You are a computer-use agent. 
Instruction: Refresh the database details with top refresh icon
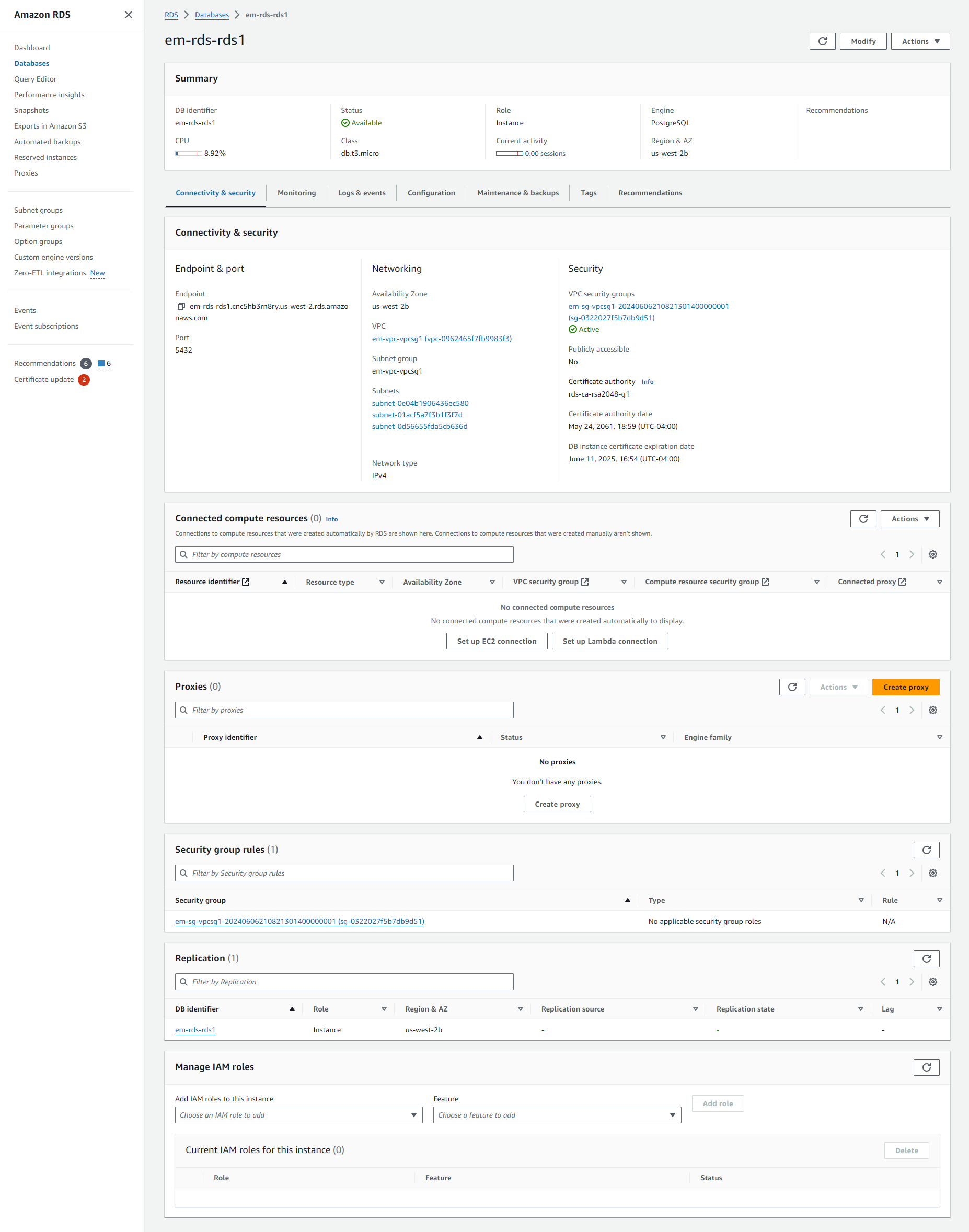(x=822, y=41)
